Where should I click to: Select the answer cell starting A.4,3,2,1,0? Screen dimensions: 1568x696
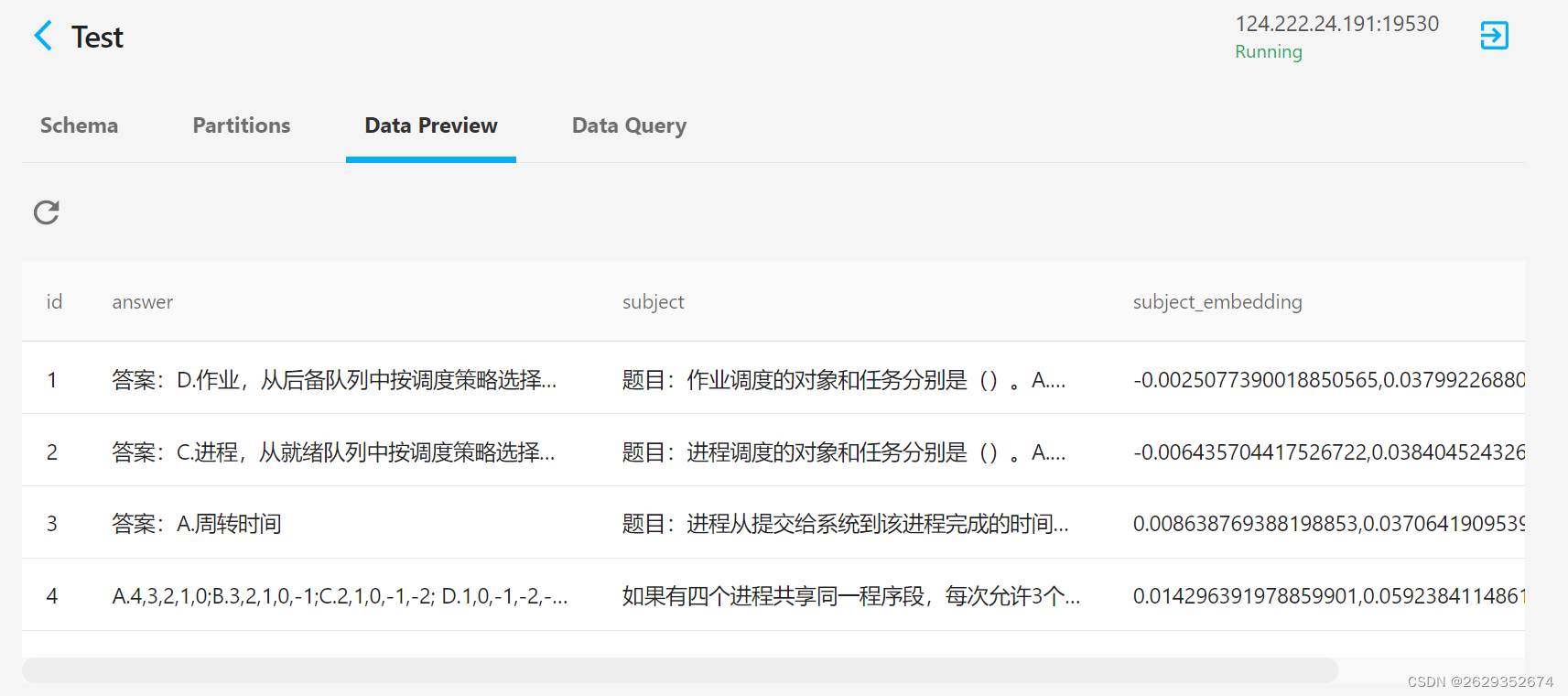pyautogui.click(x=340, y=596)
